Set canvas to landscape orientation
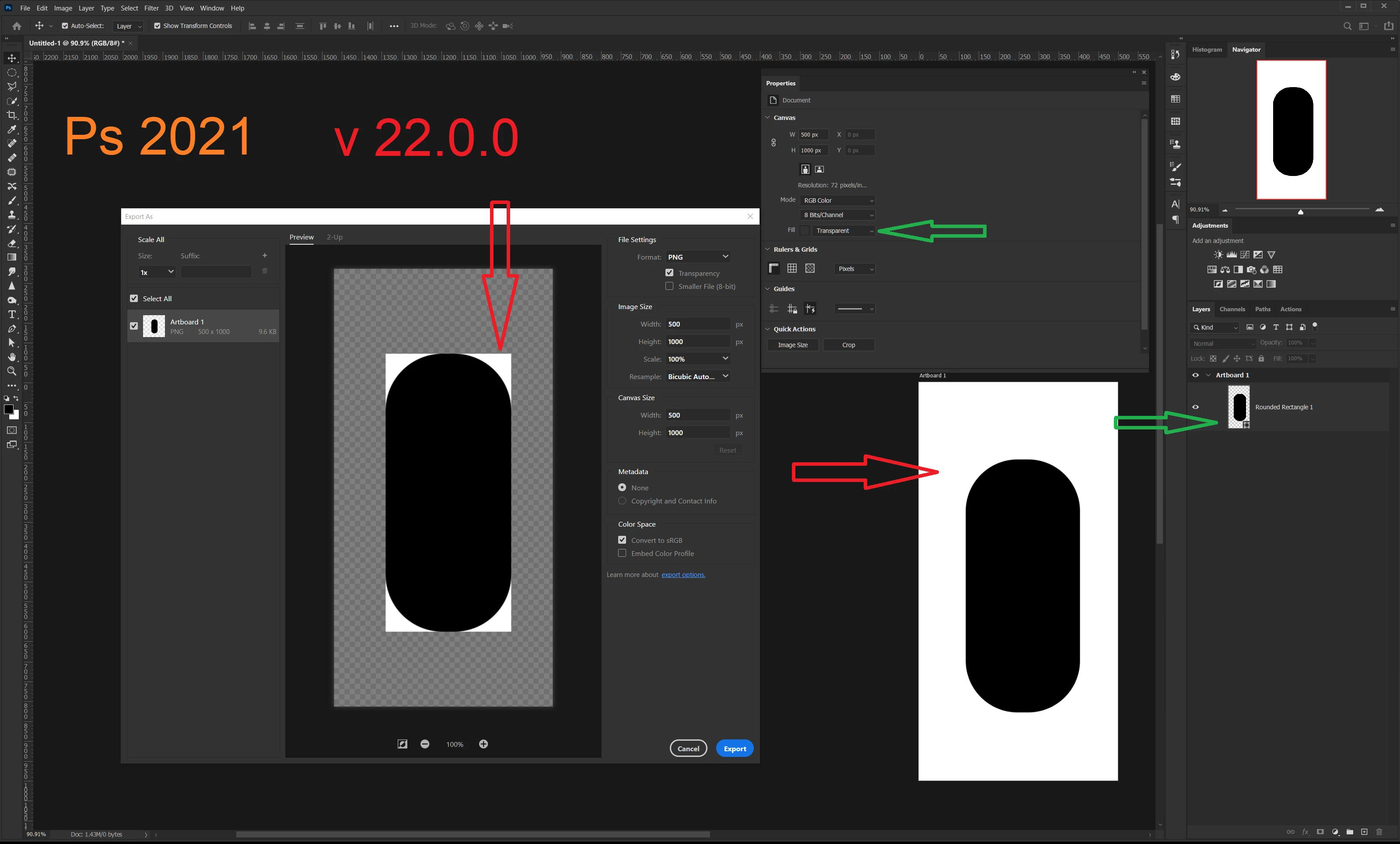The image size is (1400, 844). (x=819, y=169)
